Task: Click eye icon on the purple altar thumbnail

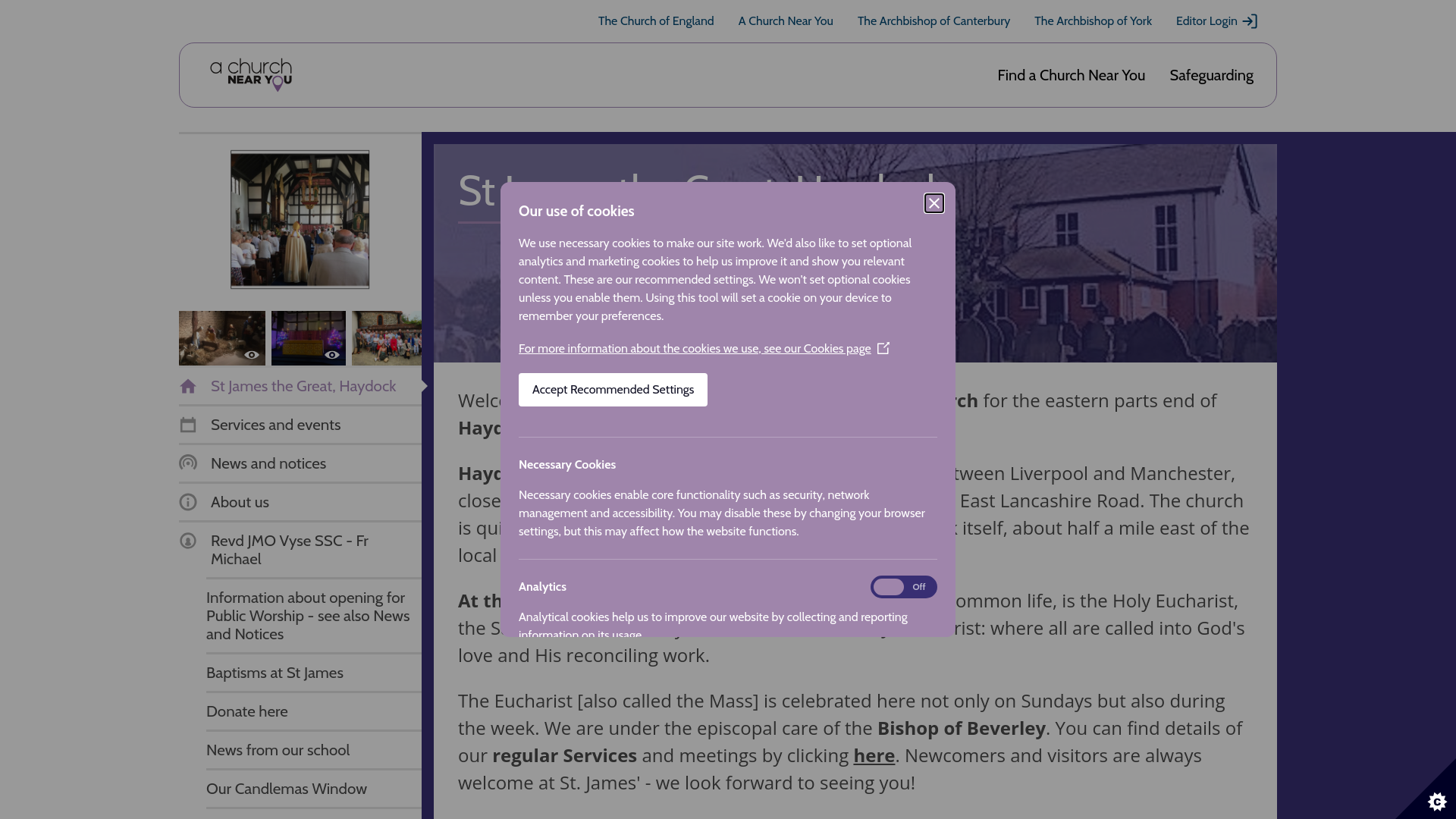Action: click(332, 355)
